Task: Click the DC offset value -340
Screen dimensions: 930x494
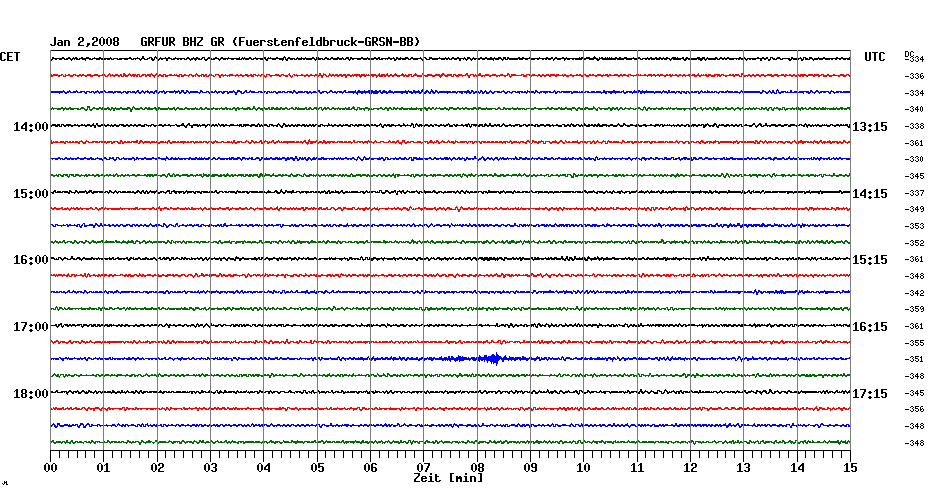Action: pyautogui.click(x=914, y=110)
